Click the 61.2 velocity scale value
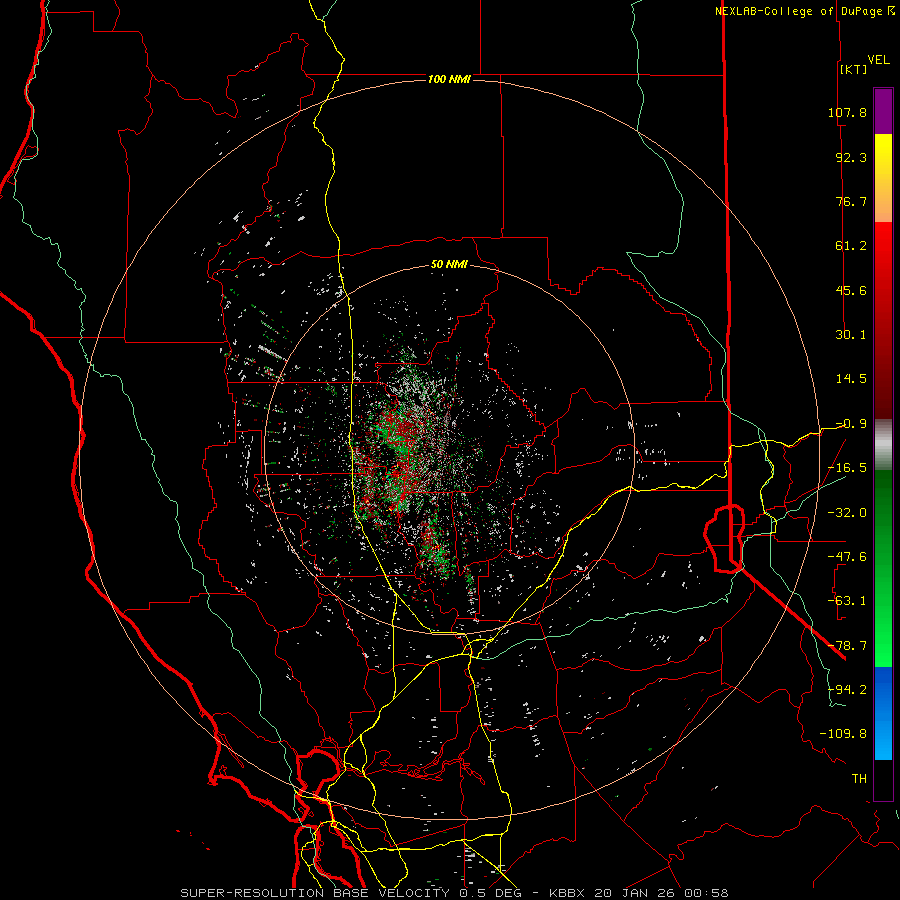The image size is (900, 900). (851, 246)
